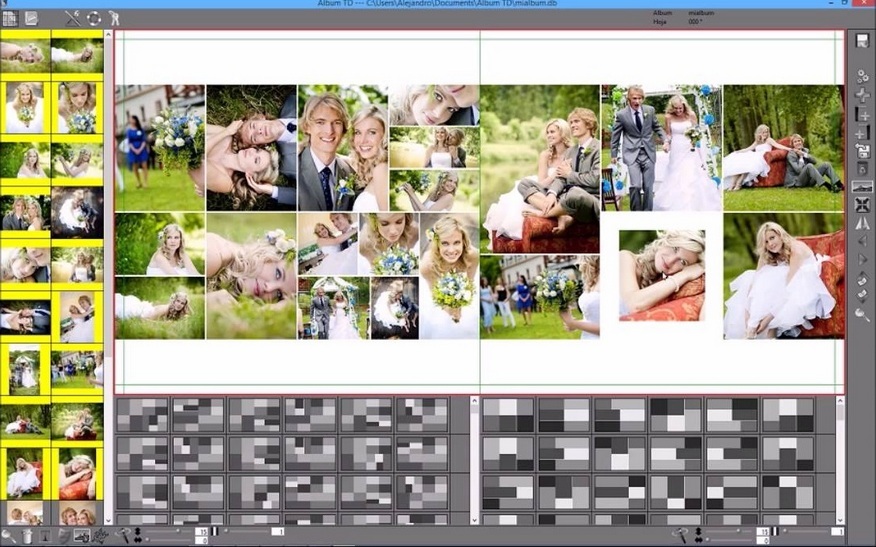The image size is (876, 547).
Task: Pick the first layout template in right template grid
Action: (508, 415)
